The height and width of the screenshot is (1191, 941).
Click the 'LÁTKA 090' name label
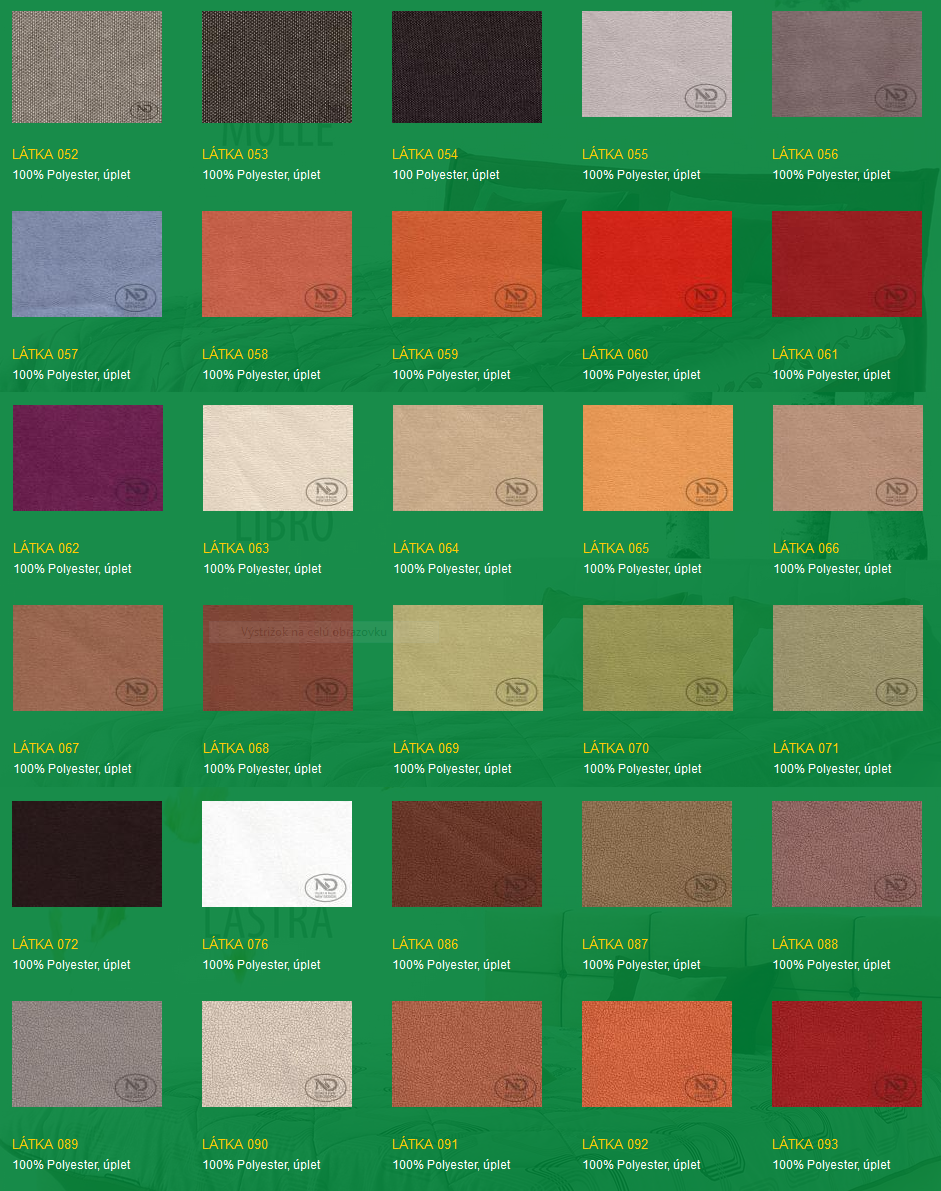click(235, 1144)
